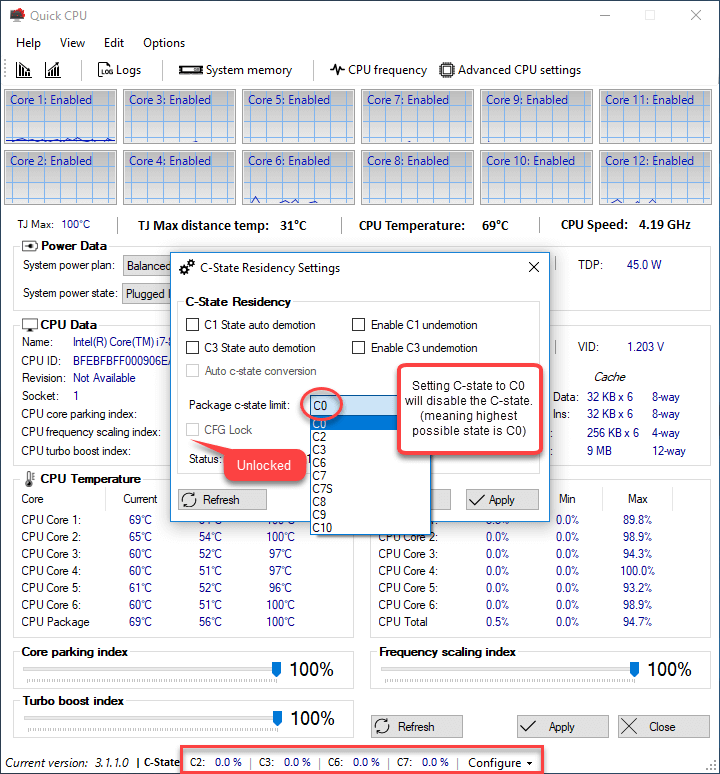
Task: Select C10 in the c-state list
Action: pyautogui.click(x=370, y=528)
